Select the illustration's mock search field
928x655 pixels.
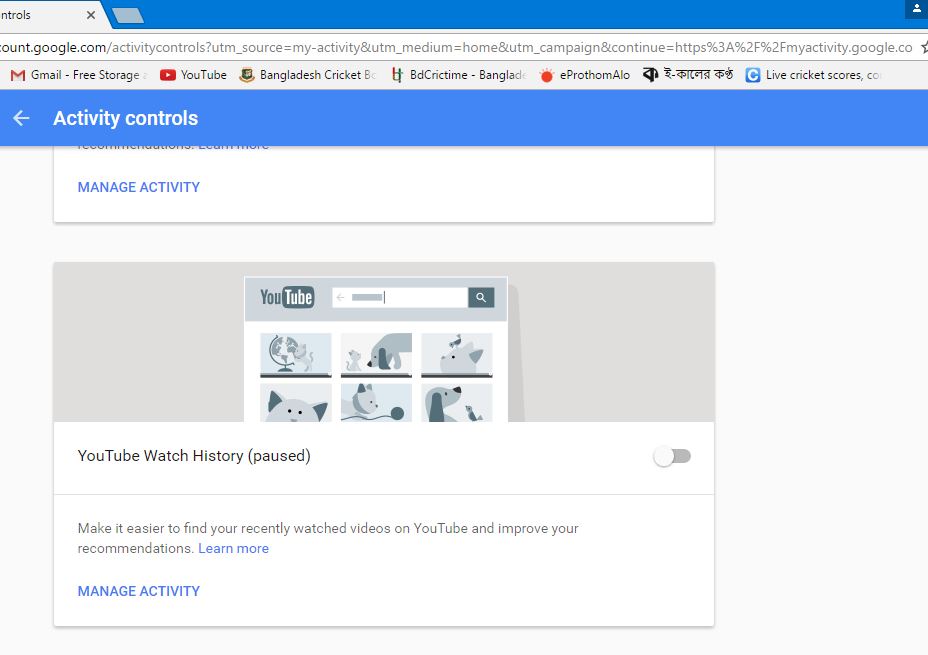coord(401,298)
